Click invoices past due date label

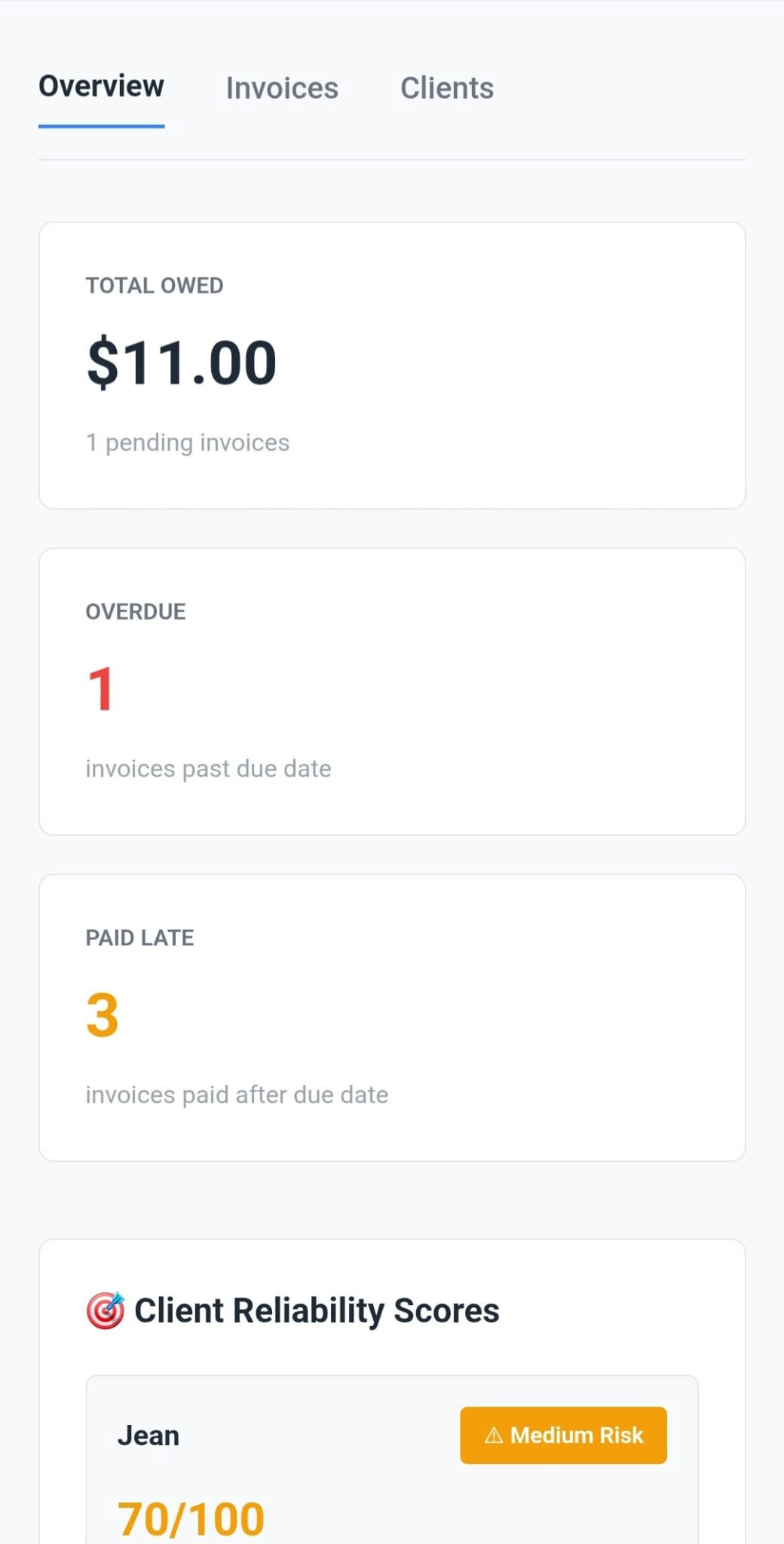coord(208,768)
